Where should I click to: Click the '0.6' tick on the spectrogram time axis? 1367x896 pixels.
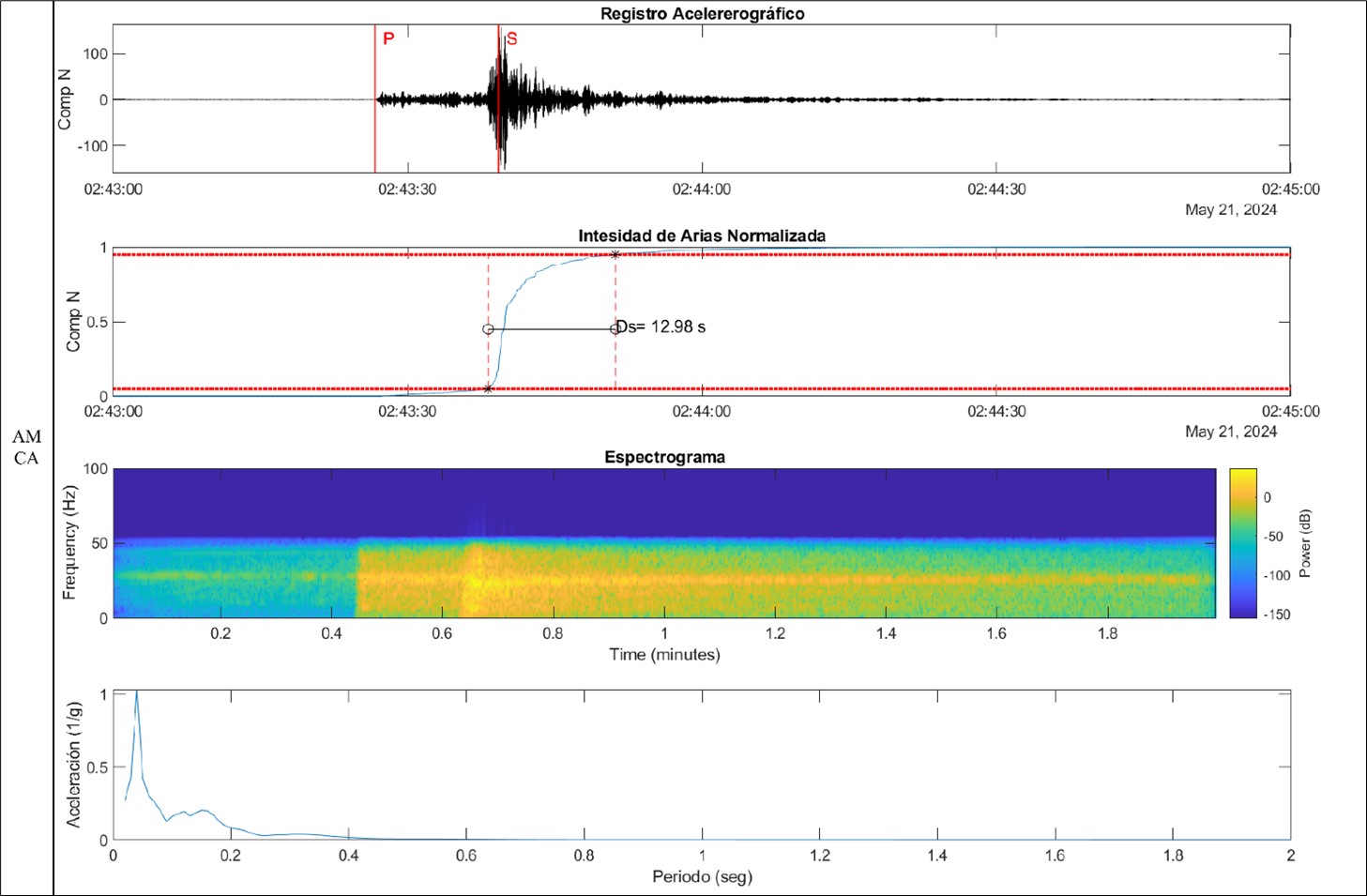pos(442,633)
